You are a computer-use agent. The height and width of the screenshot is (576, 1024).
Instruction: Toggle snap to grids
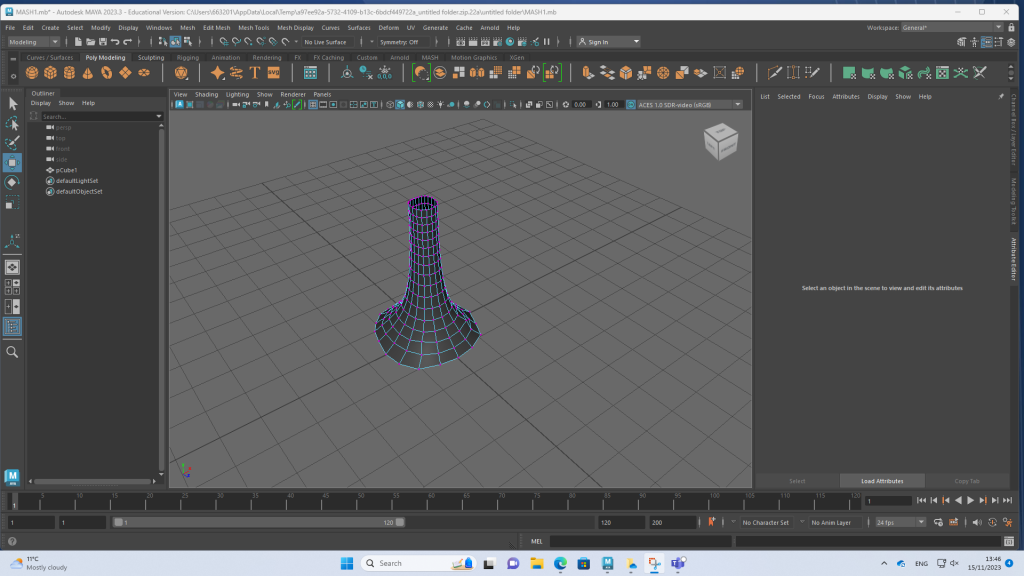coord(223,42)
